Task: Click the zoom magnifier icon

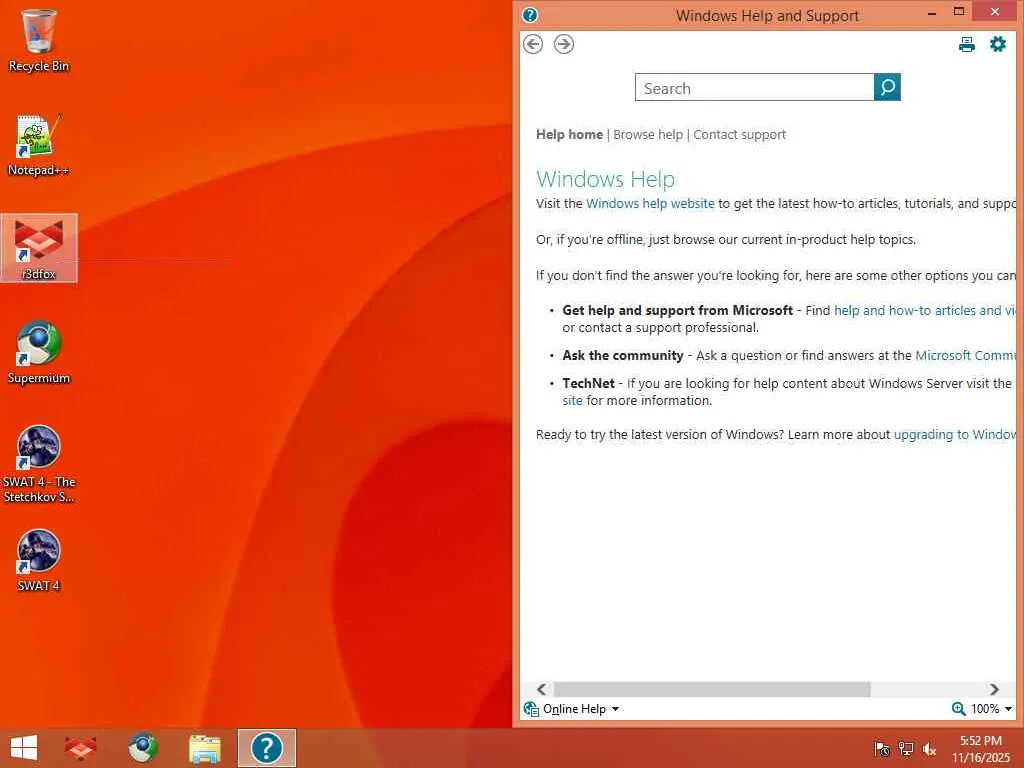Action: (958, 709)
